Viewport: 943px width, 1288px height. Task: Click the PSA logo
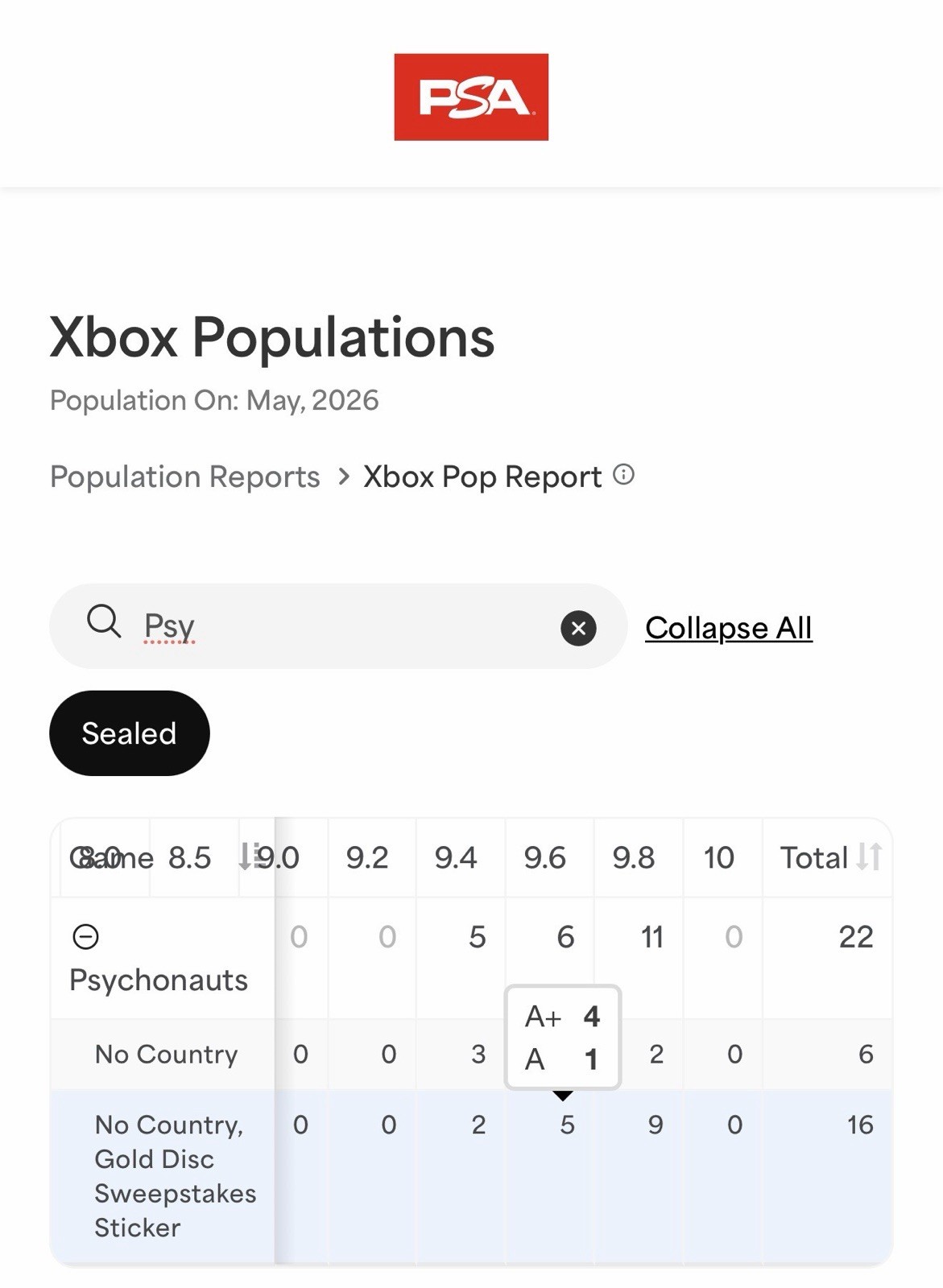coord(471,97)
